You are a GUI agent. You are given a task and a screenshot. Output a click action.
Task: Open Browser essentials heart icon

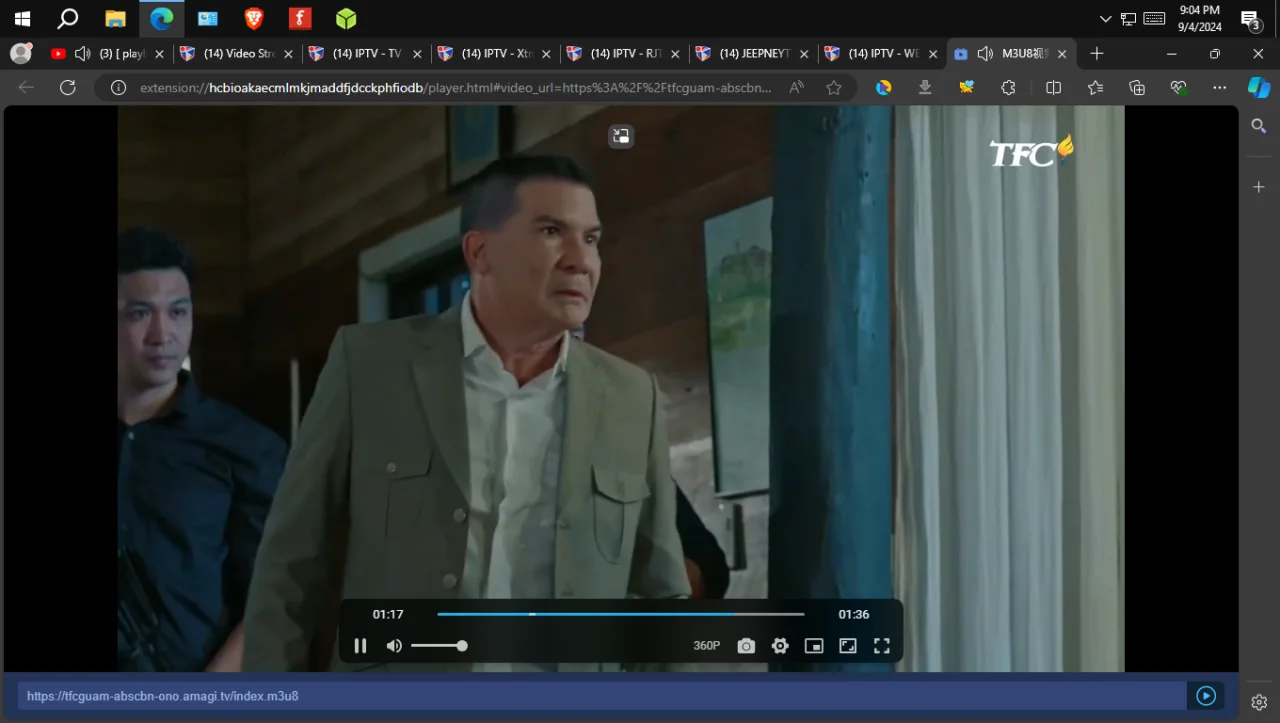pos(1179,88)
